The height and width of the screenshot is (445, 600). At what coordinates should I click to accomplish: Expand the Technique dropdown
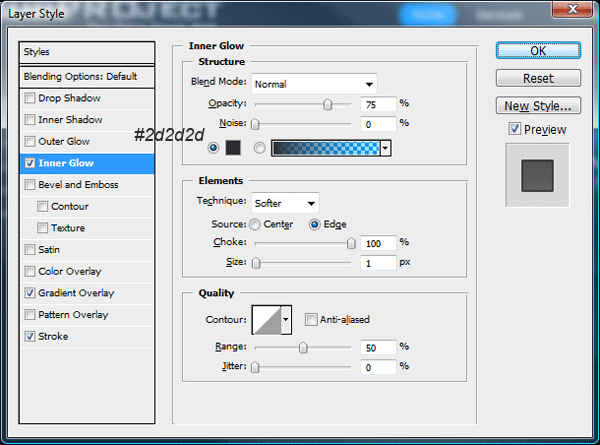pyautogui.click(x=285, y=202)
